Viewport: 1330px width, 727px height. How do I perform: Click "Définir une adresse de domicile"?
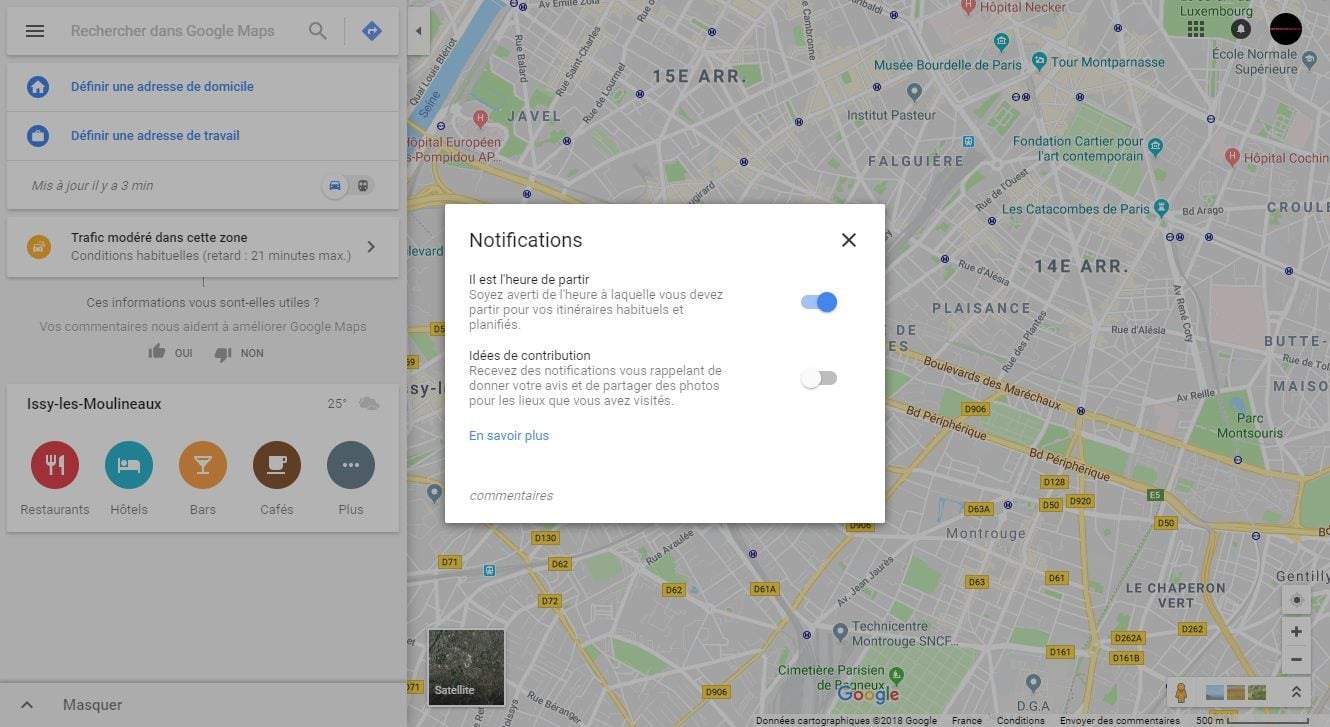coord(162,87)
